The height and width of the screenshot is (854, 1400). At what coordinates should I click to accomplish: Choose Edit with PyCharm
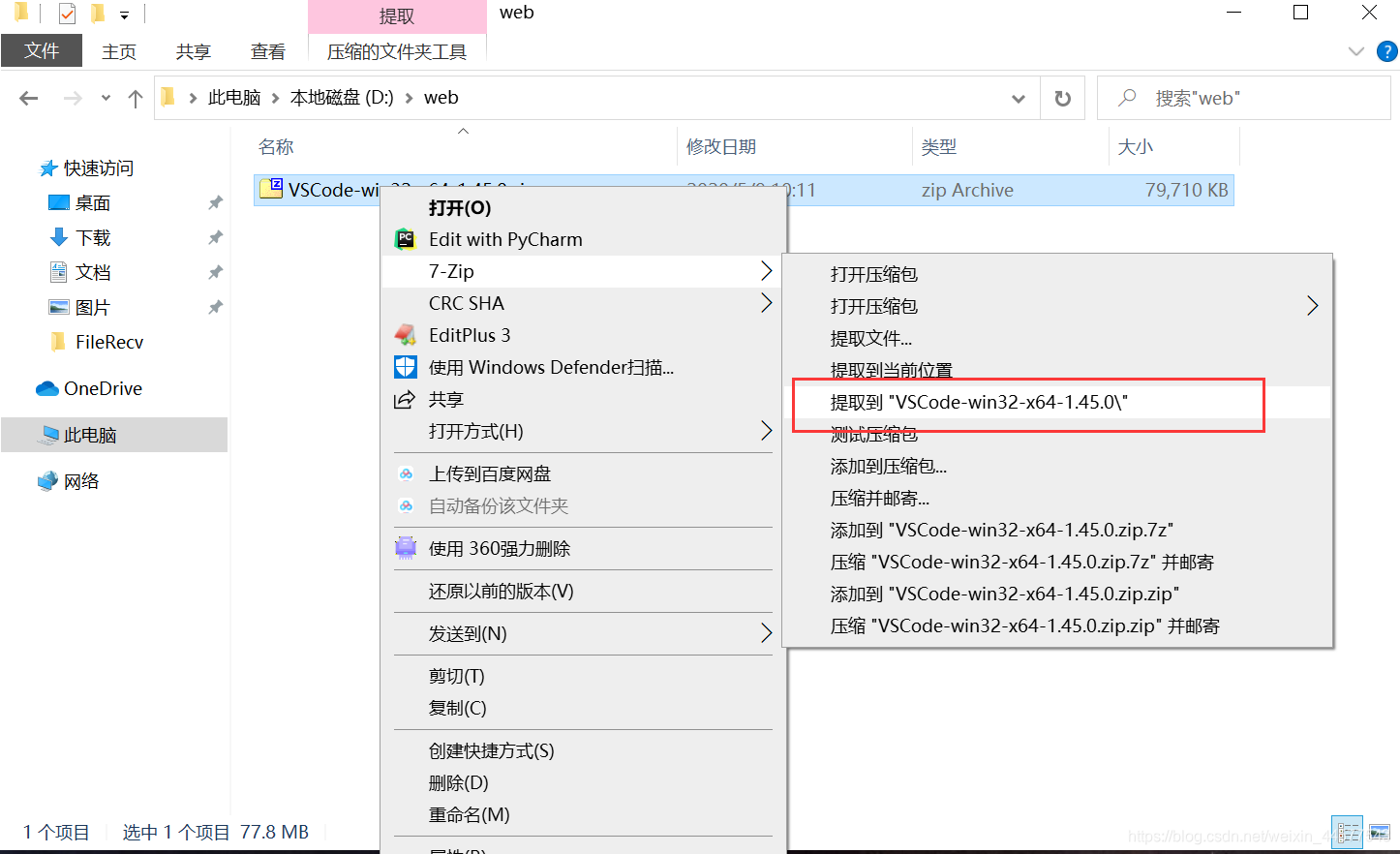click(x=585, y=239)
